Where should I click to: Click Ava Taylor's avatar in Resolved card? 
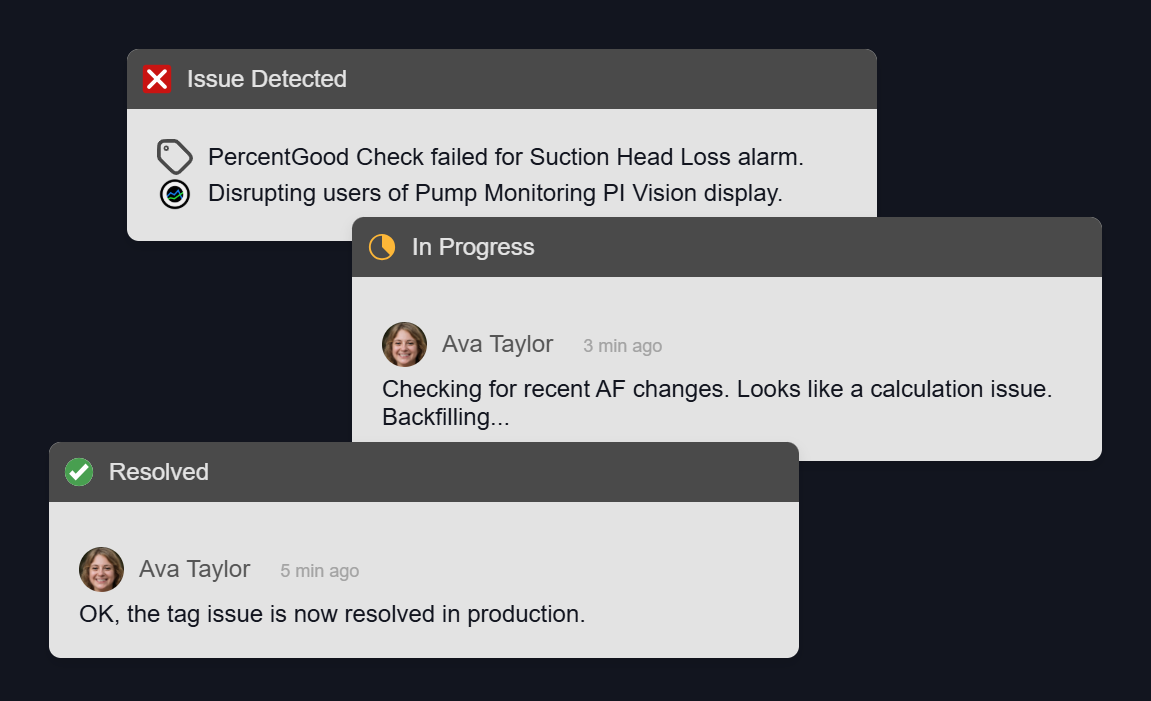[101, 570]
